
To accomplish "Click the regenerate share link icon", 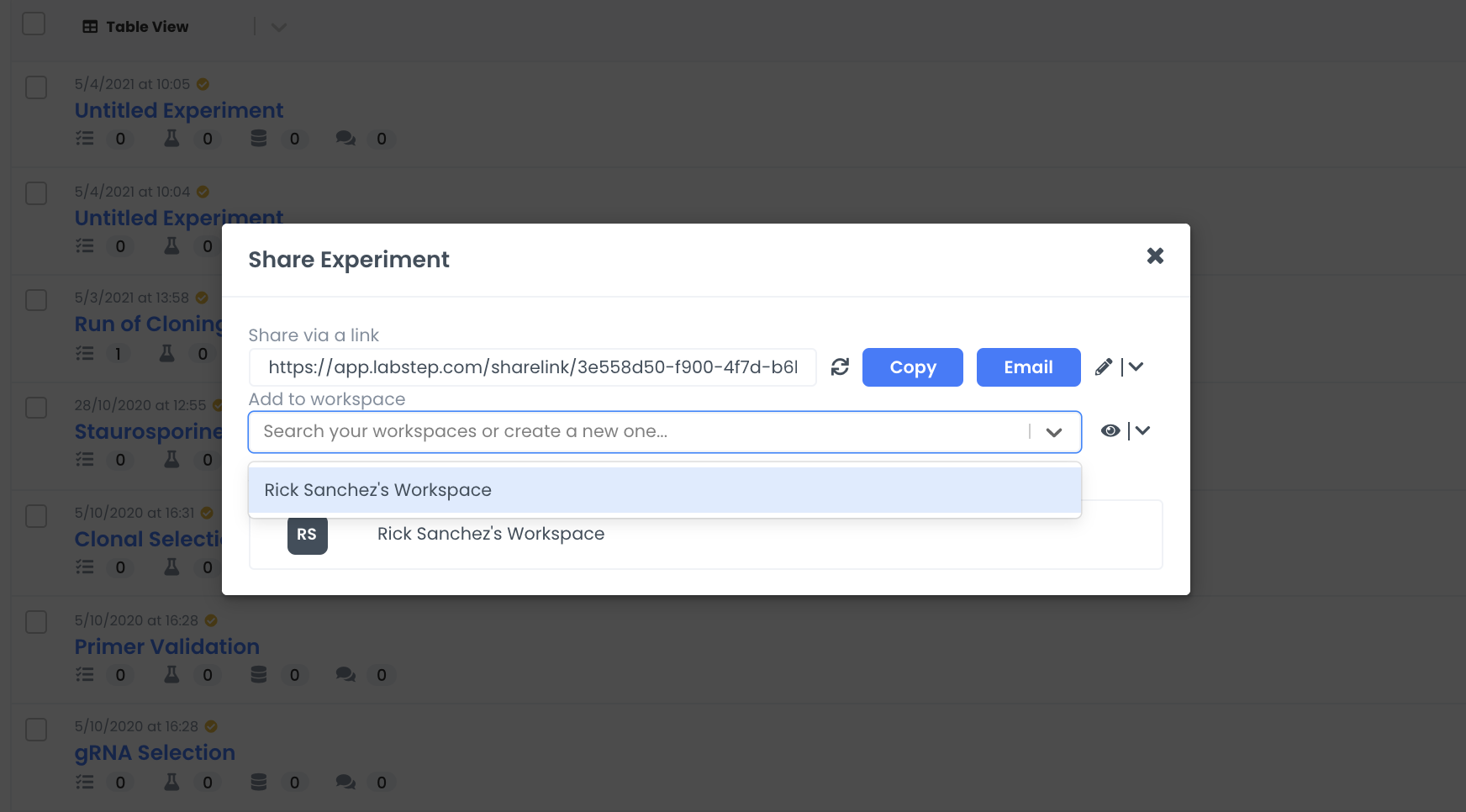I will pyautogui.click(x=840, y=367).
